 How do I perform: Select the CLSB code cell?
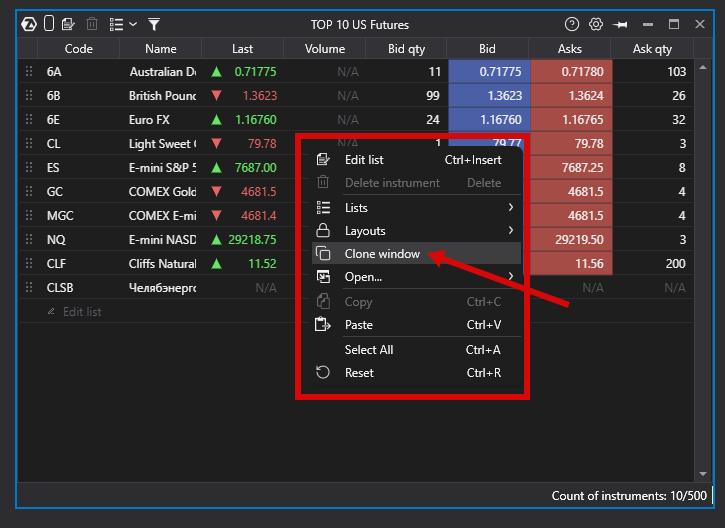79,288
